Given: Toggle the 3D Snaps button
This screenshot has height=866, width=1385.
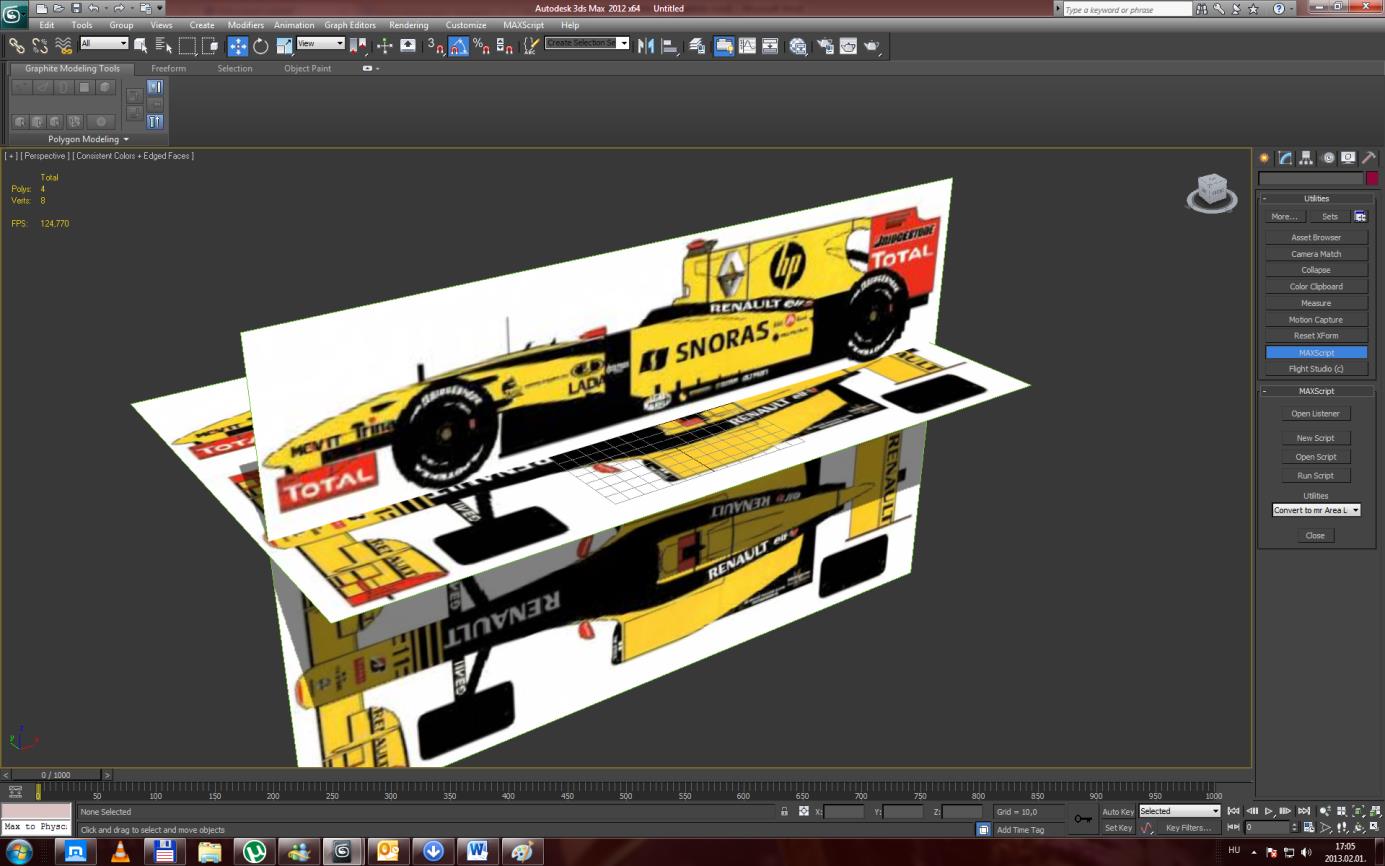Looking at the screenshot, I should click(435, 45).
